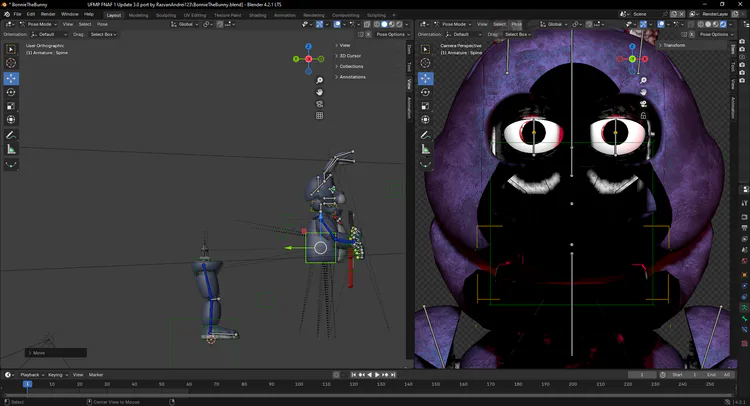
Task: Activate the Scale tool in left viewport
Action: click(x=11, y=106)
